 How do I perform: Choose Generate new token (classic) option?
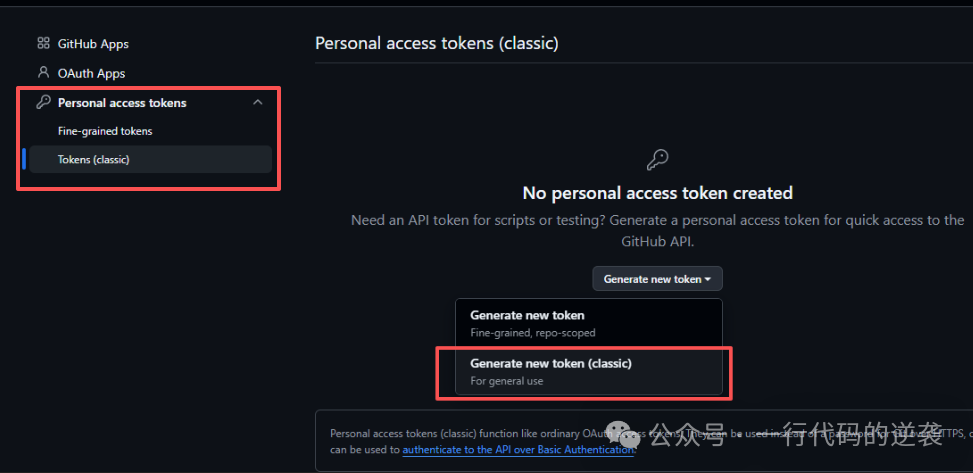click(588, 370)
